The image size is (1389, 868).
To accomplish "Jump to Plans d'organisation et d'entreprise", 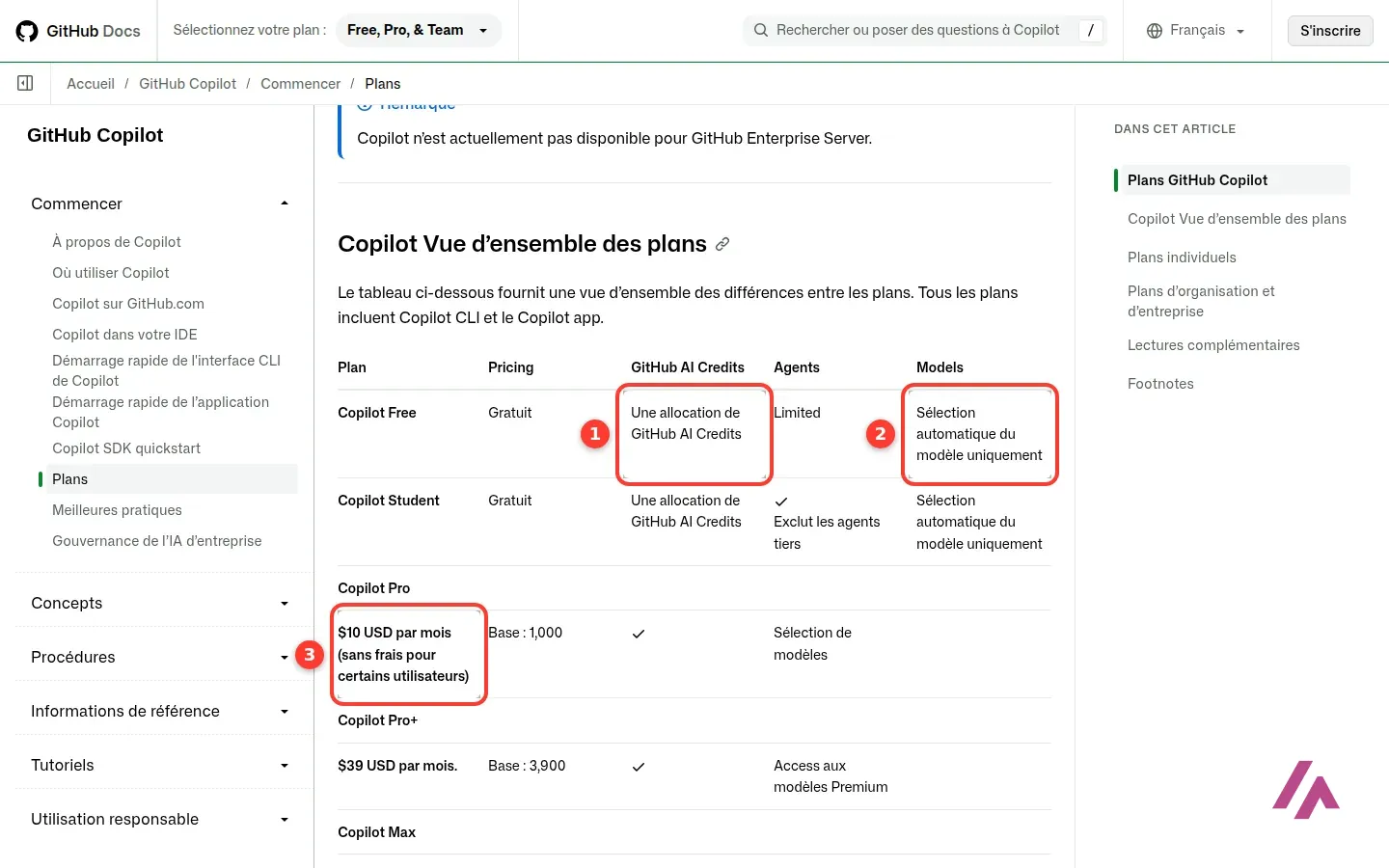I will click(1201, 301).
